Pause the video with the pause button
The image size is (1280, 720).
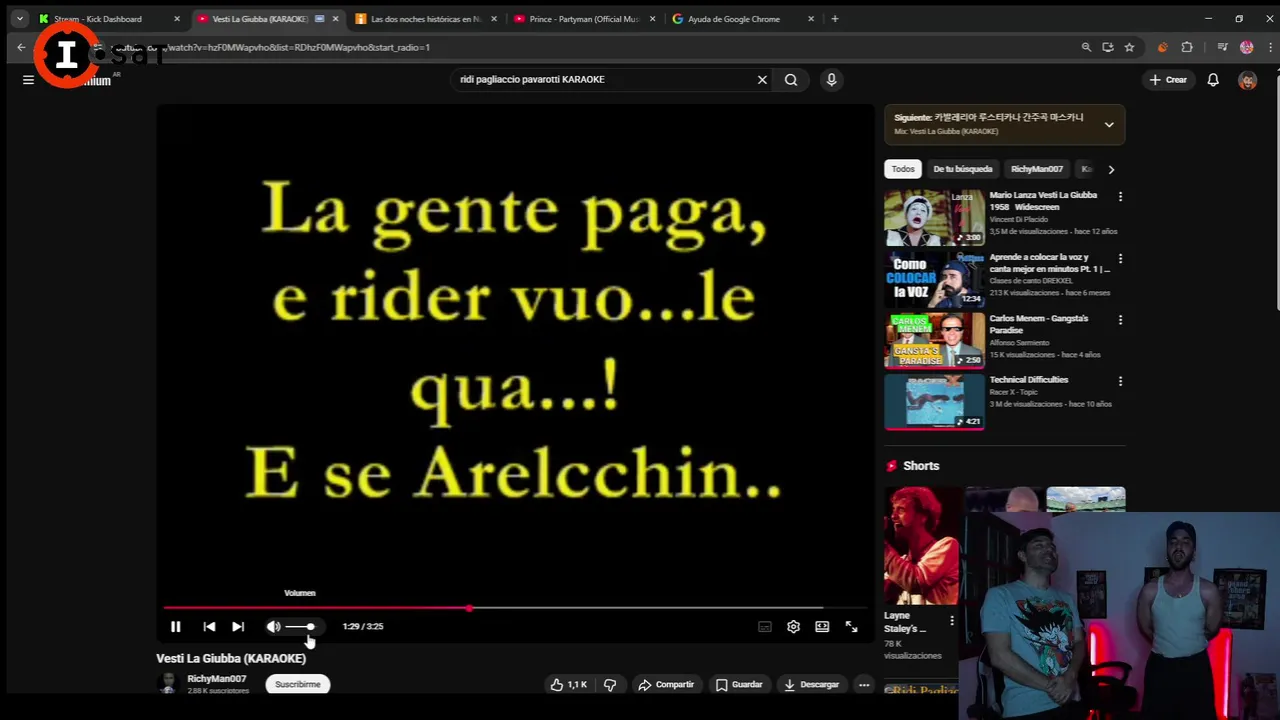tap(175, 626)
